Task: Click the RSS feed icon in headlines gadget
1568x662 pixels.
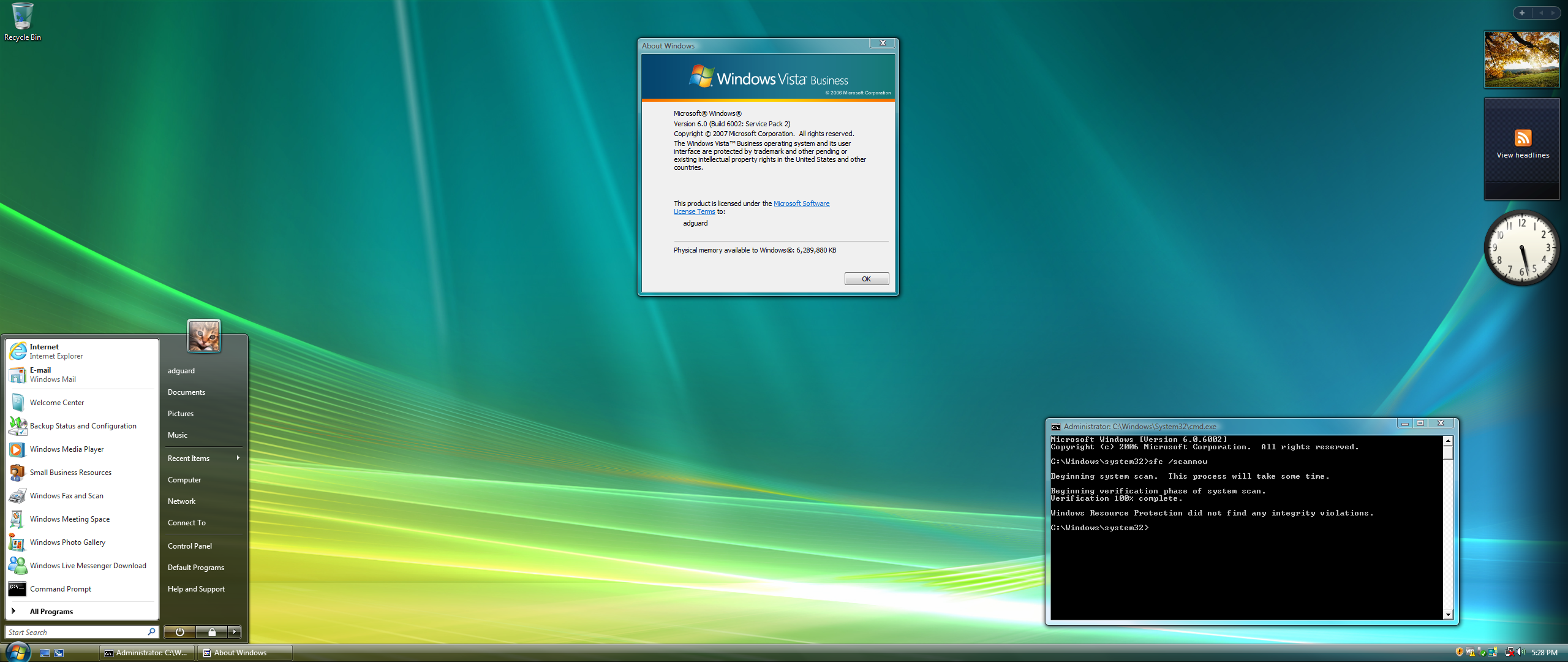Action: (x=1523, y=138)
